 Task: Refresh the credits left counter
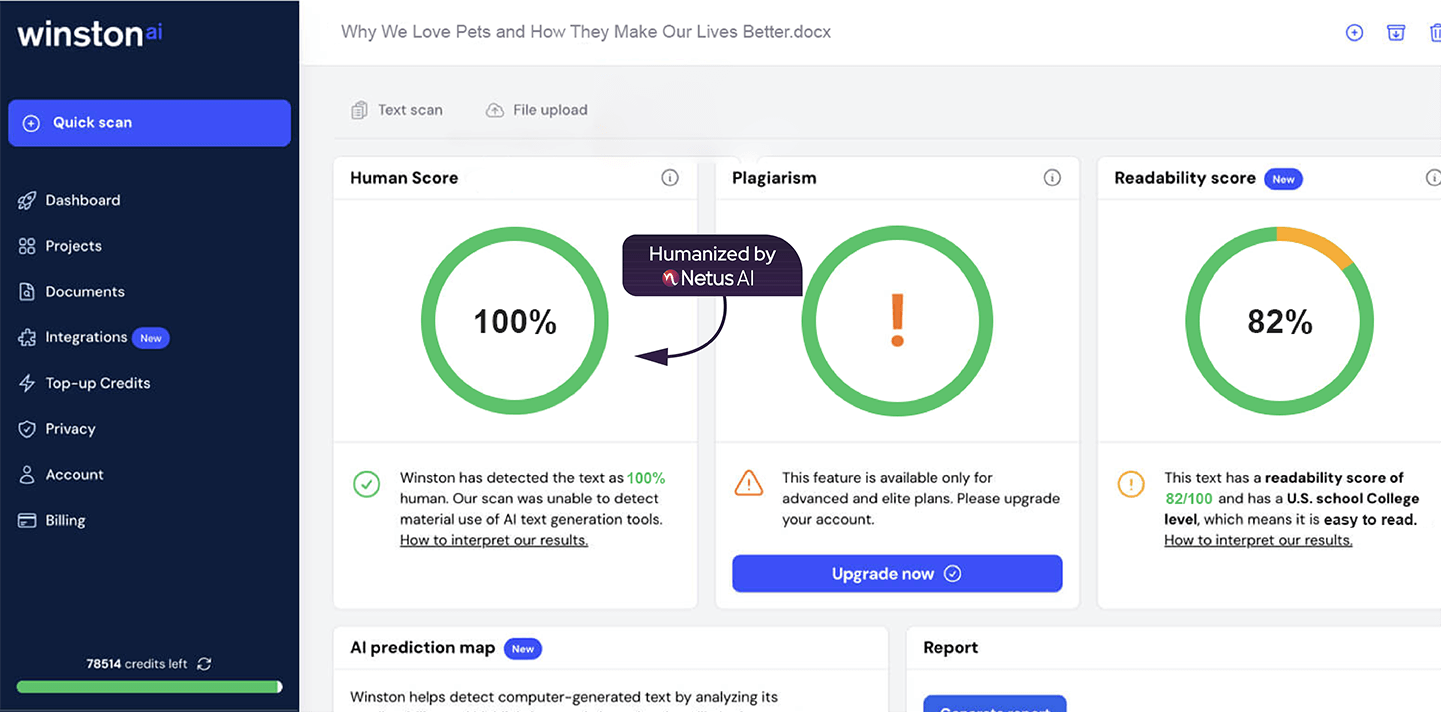(x=204, y=664)
